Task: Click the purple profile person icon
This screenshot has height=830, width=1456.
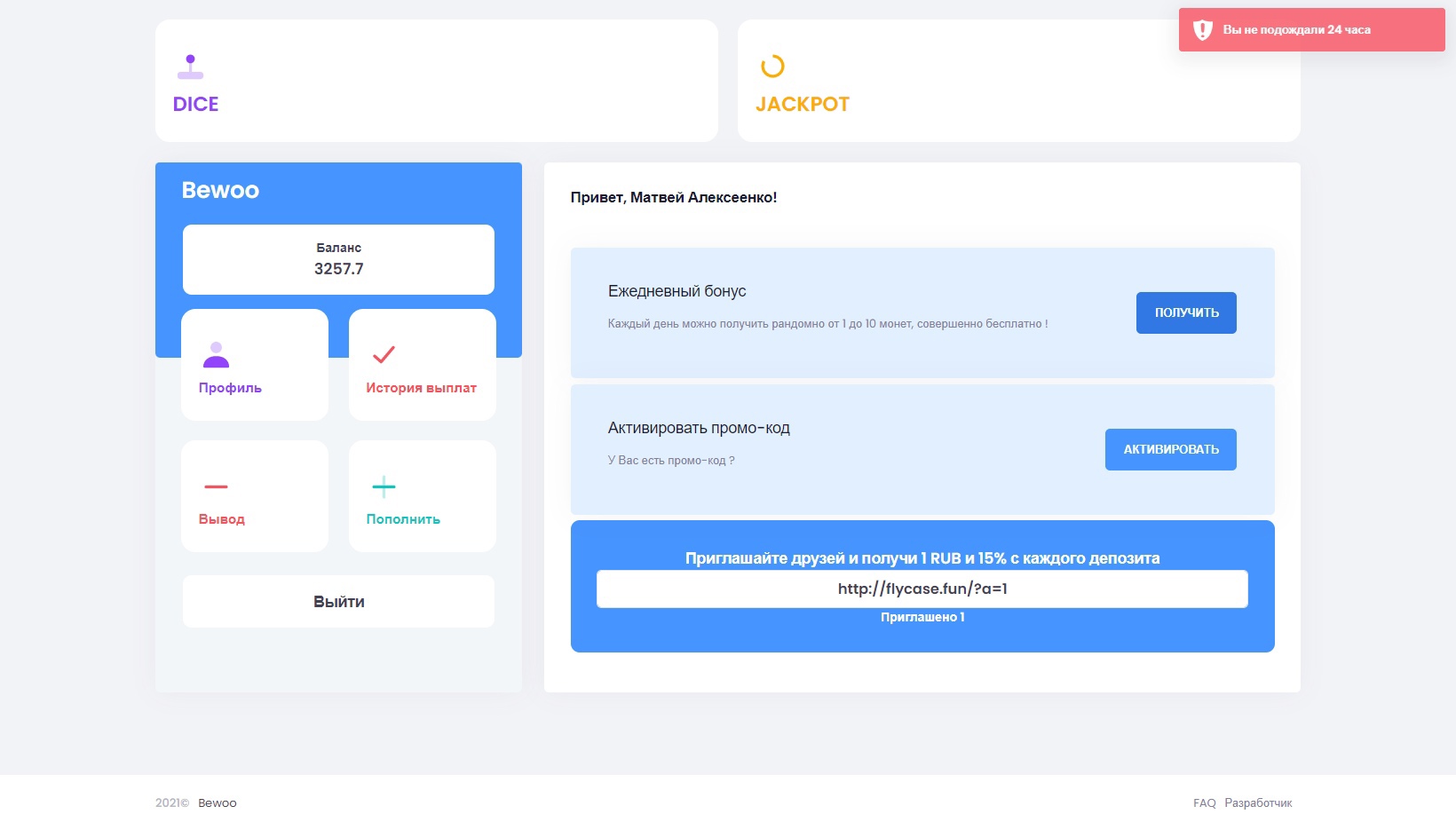Action: (216, 355)
